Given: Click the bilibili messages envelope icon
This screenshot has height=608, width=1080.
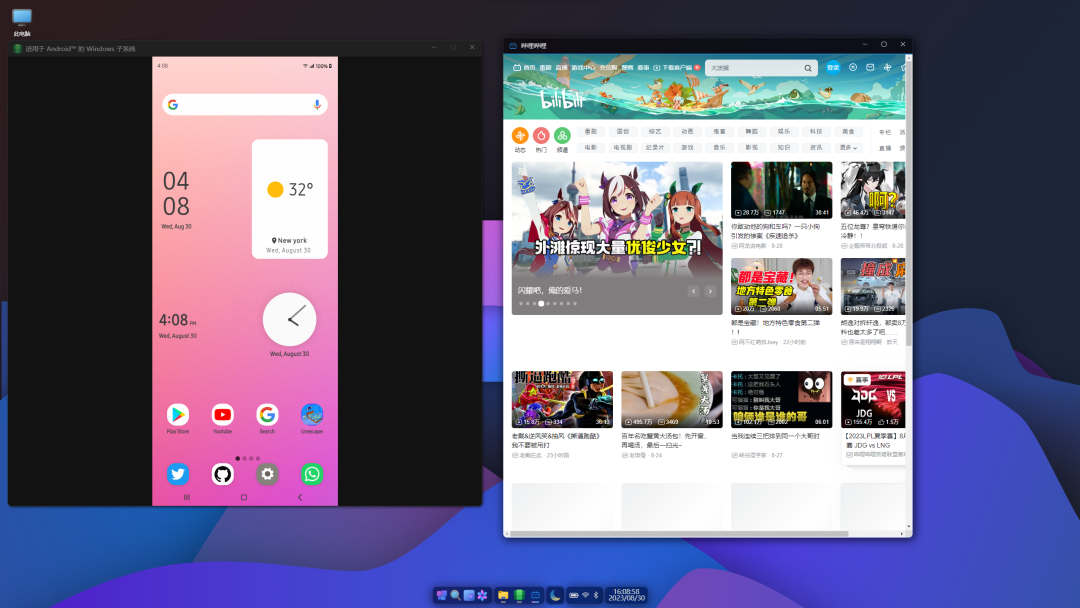Looking at the screenshot, I should click(x=870, y=67).
